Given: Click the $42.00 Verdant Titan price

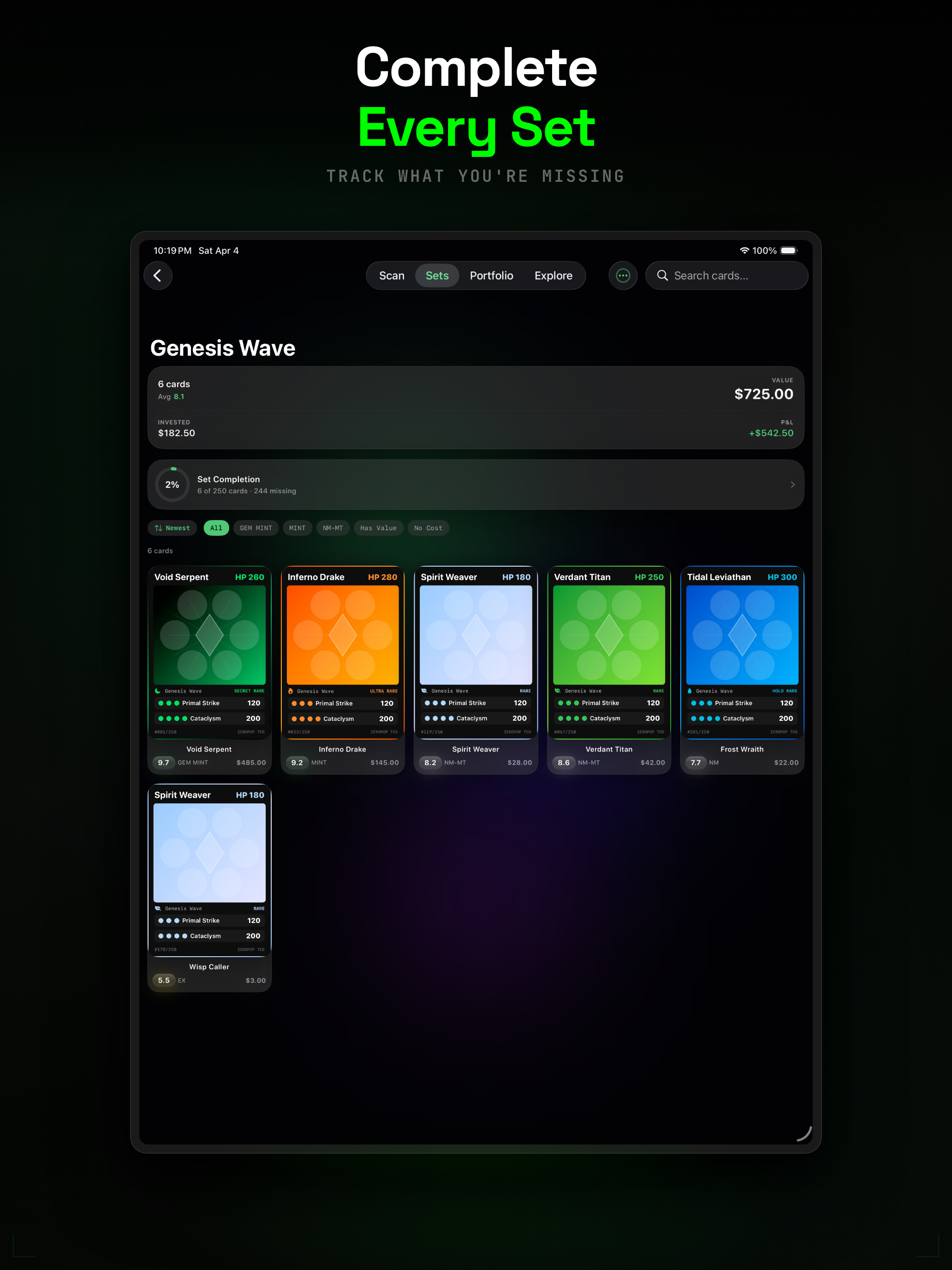Looking at the screenshot, I should (x=653, y=762).
